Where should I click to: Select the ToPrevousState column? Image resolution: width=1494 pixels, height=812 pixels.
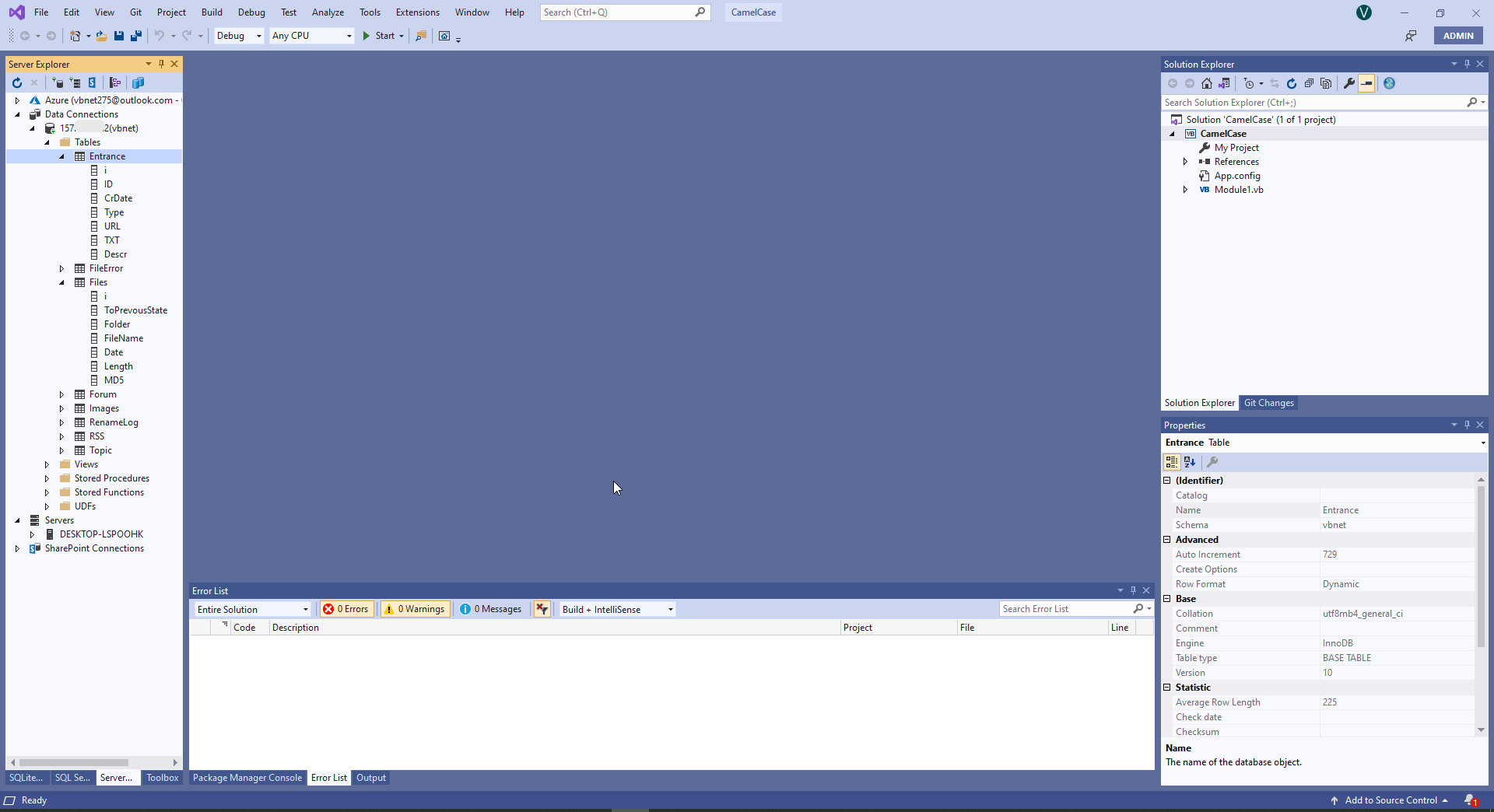[135, 310]
